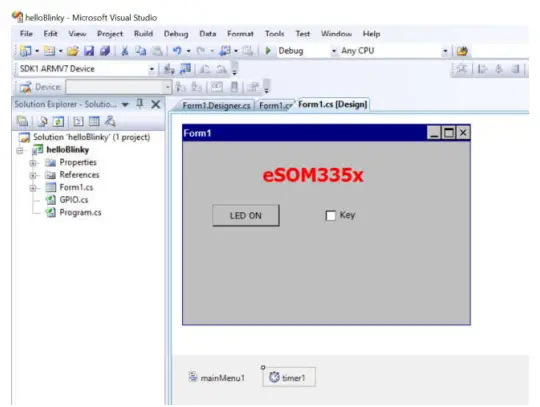This screenshot has height=407, width=540.
Task: Open the Debug configuration dropdown
Action: [333, 51]
